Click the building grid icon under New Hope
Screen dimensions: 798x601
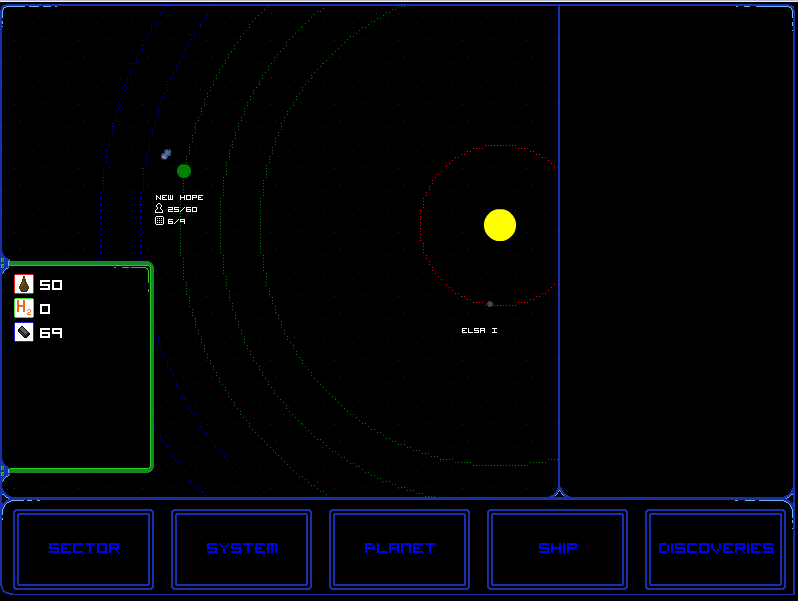point(159,221)
